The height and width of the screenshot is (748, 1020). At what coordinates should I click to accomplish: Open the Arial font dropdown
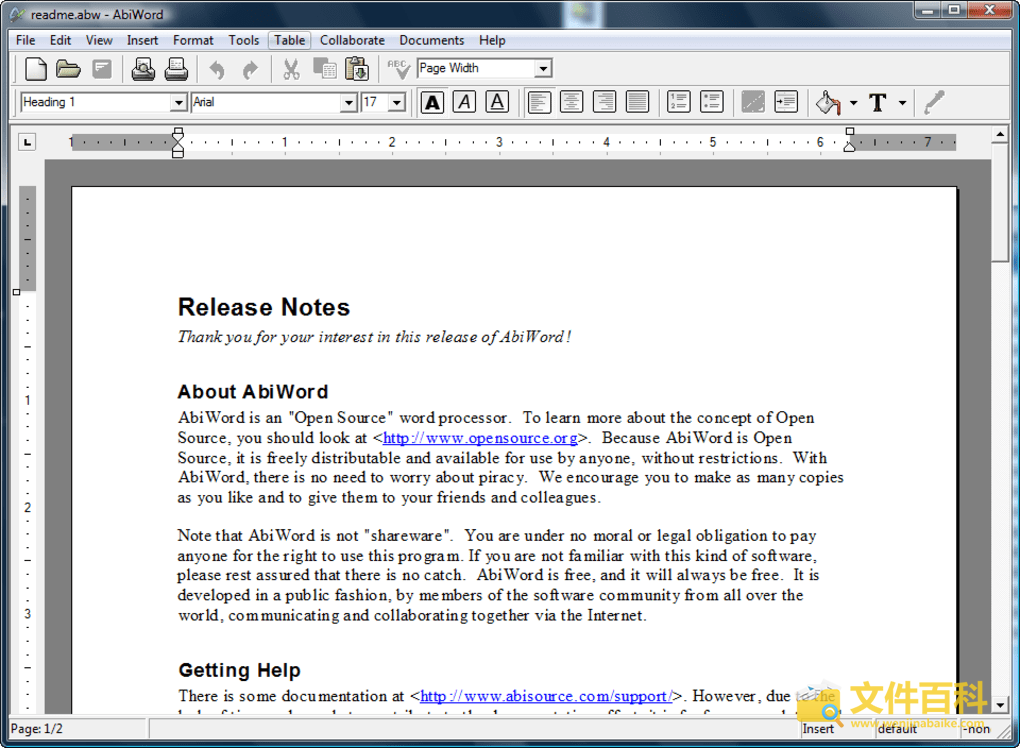click(349, 102)
